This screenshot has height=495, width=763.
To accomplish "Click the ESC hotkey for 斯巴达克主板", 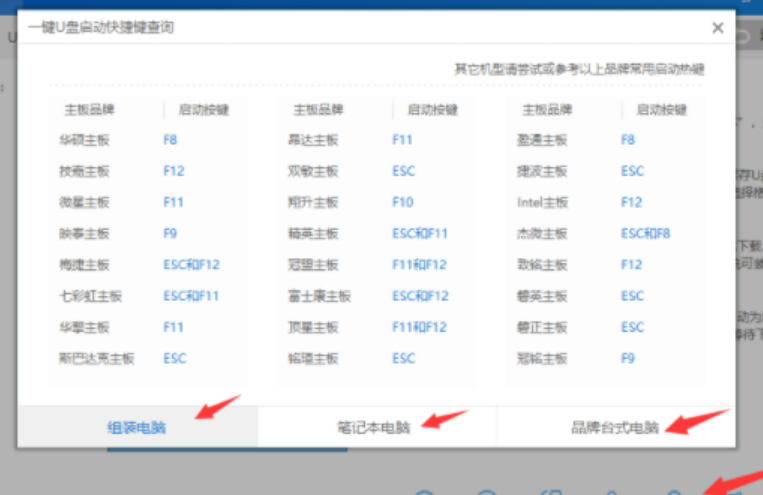I will pos(175,358).
